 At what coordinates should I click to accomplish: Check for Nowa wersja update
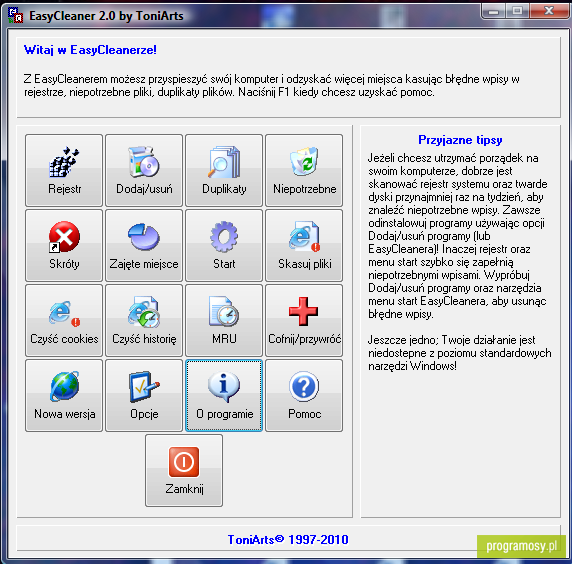point(64,395)
